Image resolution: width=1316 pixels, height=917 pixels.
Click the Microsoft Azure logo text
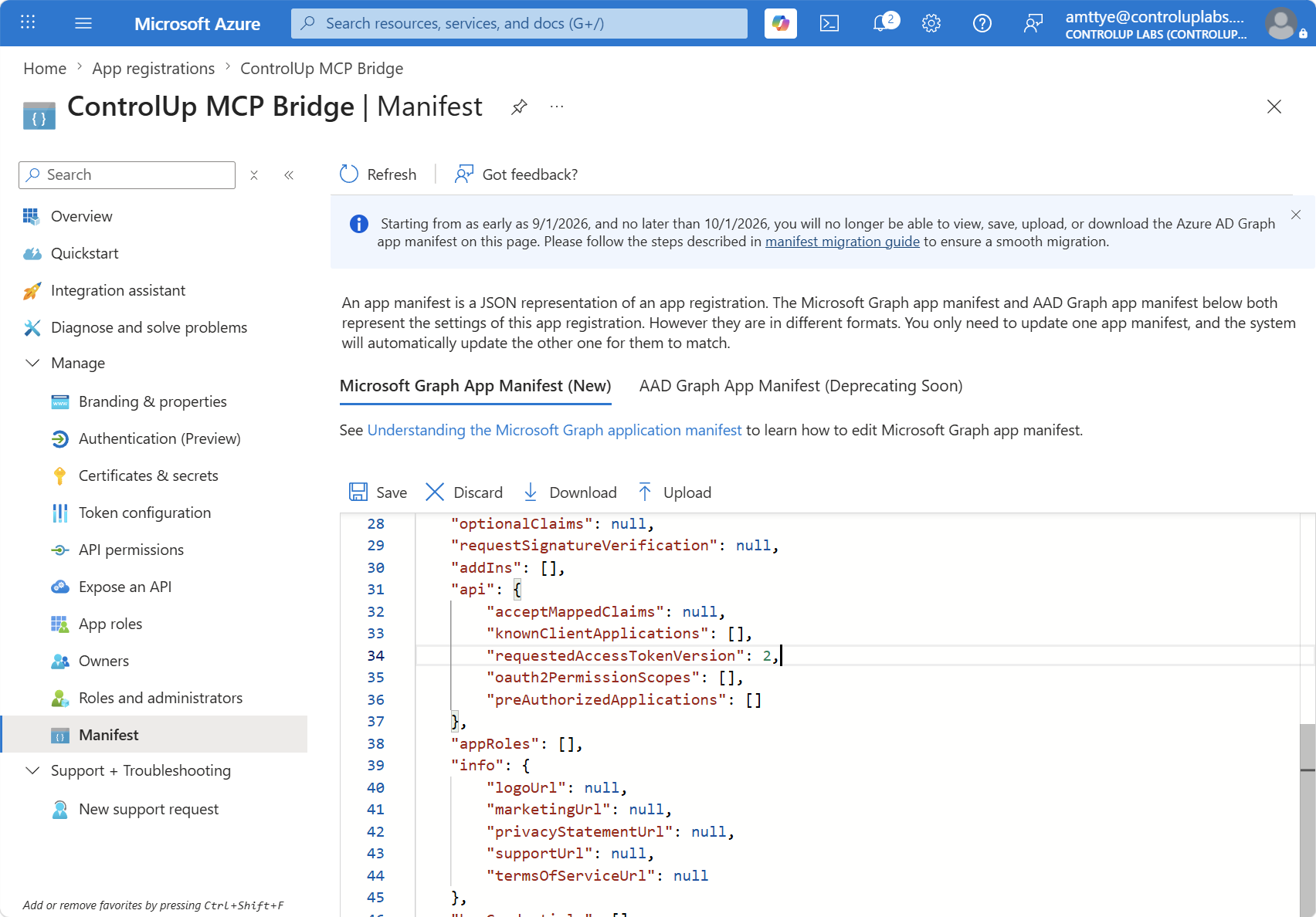(x=198, y=24)
